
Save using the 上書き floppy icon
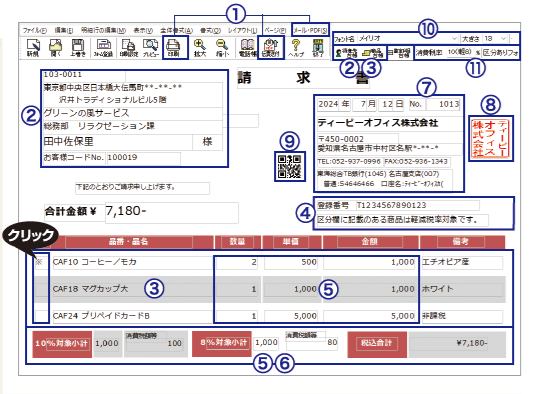78,48
